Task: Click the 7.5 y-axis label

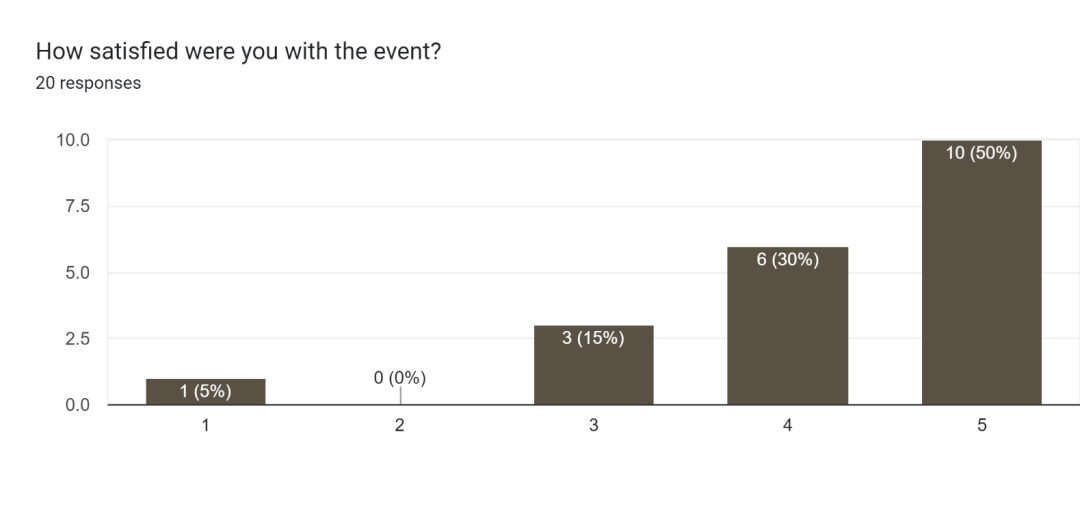Action: point(77,207)
